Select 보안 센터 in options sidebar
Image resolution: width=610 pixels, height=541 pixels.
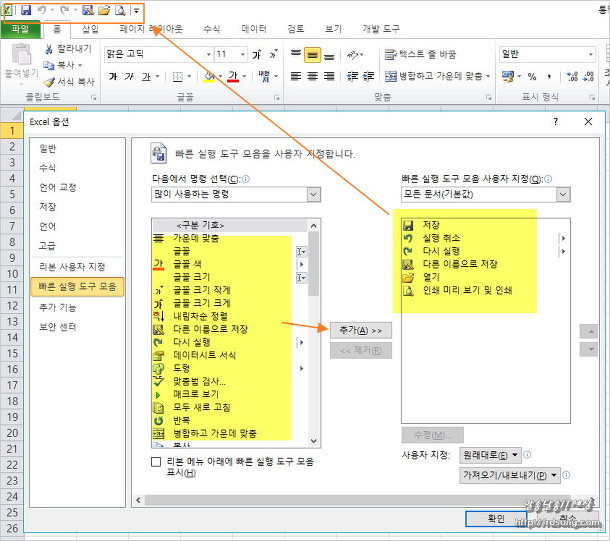point(58,327)
